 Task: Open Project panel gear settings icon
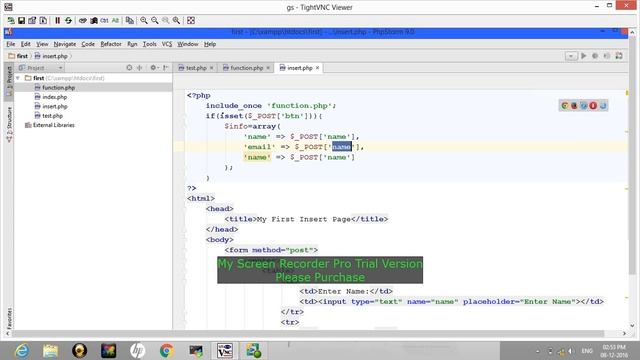[153, 68]
